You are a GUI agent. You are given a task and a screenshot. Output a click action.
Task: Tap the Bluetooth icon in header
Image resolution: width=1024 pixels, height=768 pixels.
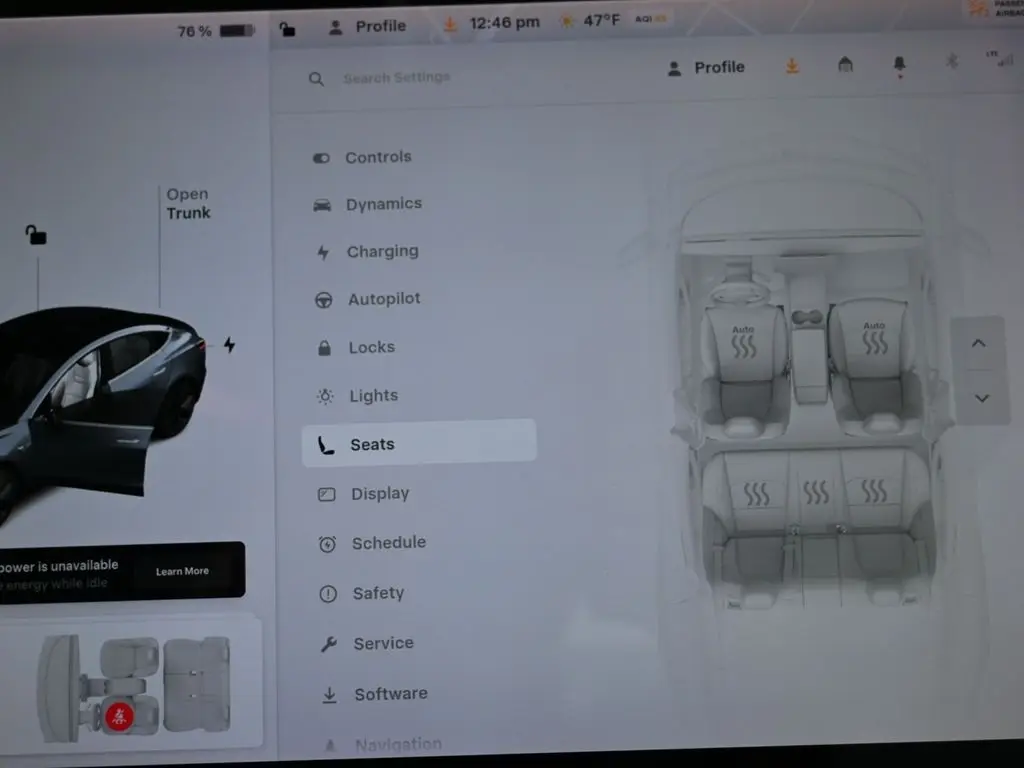[951, 63]
